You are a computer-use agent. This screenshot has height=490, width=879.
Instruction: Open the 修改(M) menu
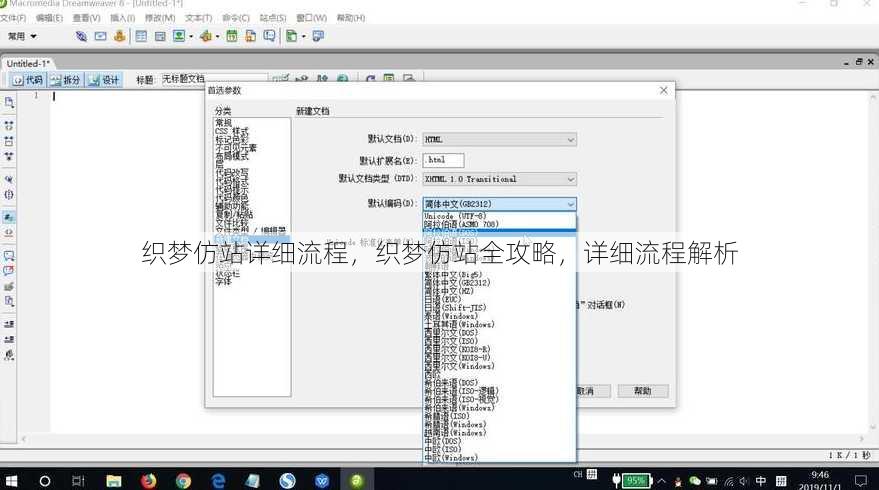pos(160,18)
